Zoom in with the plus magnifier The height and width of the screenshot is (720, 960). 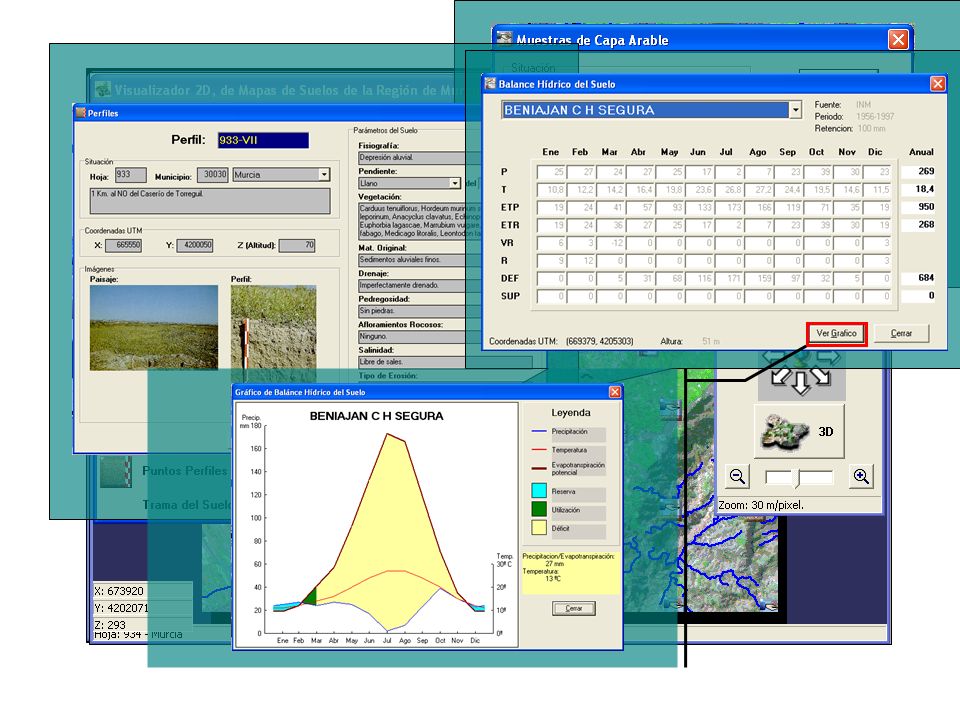(x=861, y=476)
